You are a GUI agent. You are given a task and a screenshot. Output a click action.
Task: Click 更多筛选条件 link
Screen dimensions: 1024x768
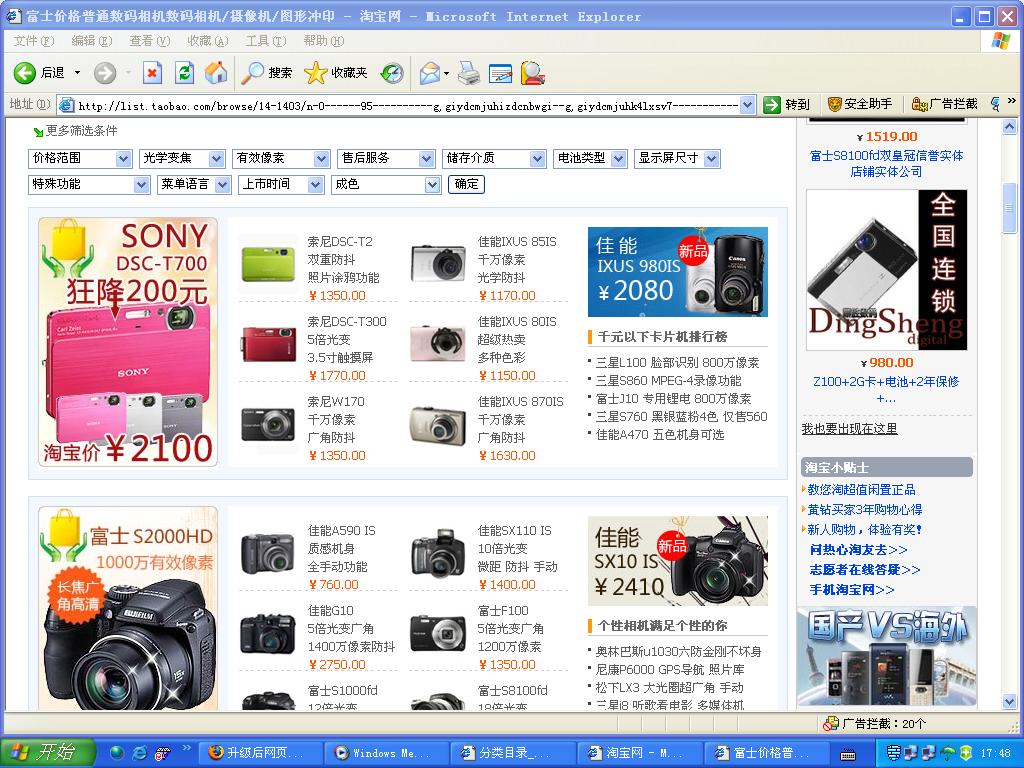click(x=81, y=131)
